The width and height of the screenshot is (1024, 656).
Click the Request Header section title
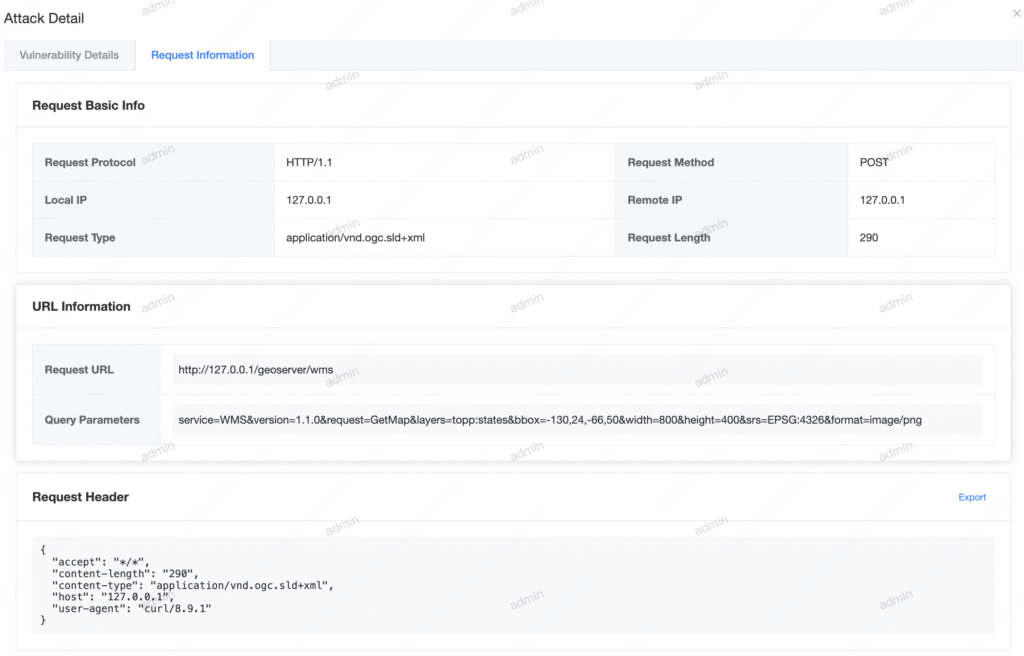(80, 497)
